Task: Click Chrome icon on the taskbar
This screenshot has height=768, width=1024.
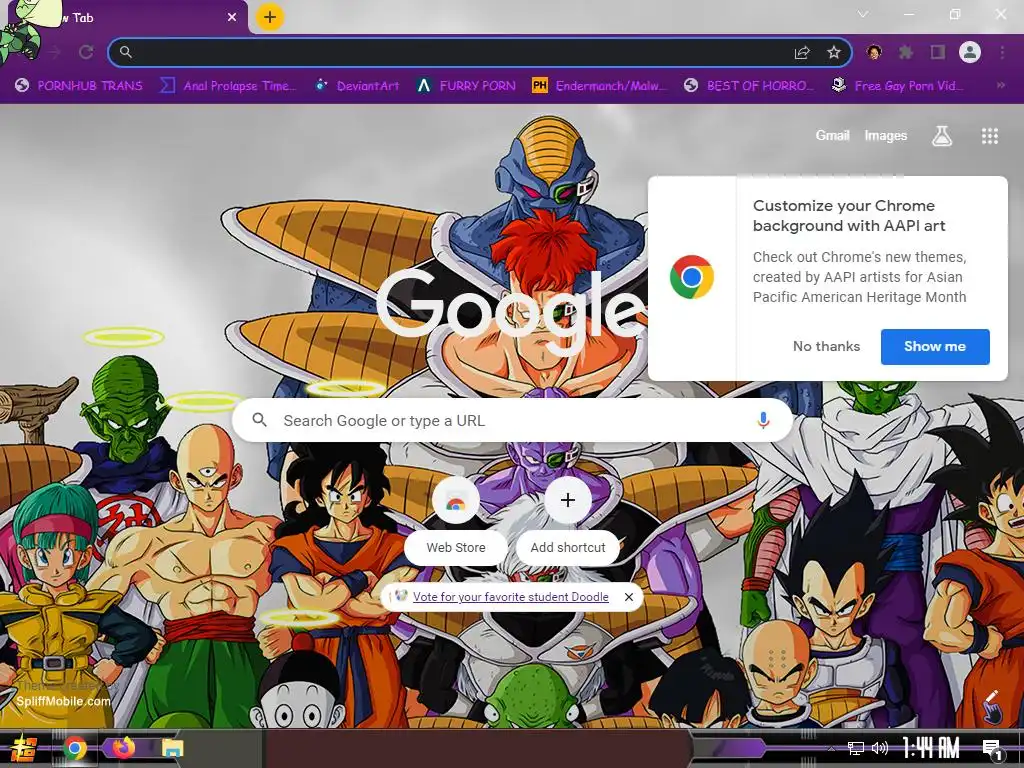Action: (x=75, y=748)
